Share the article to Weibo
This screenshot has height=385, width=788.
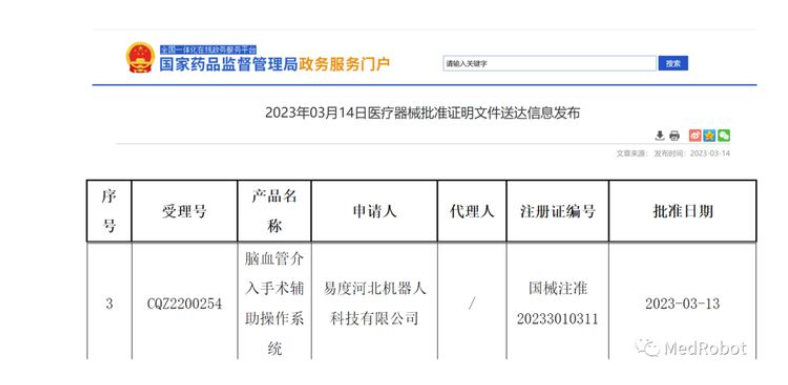click(x=695, y=135)
